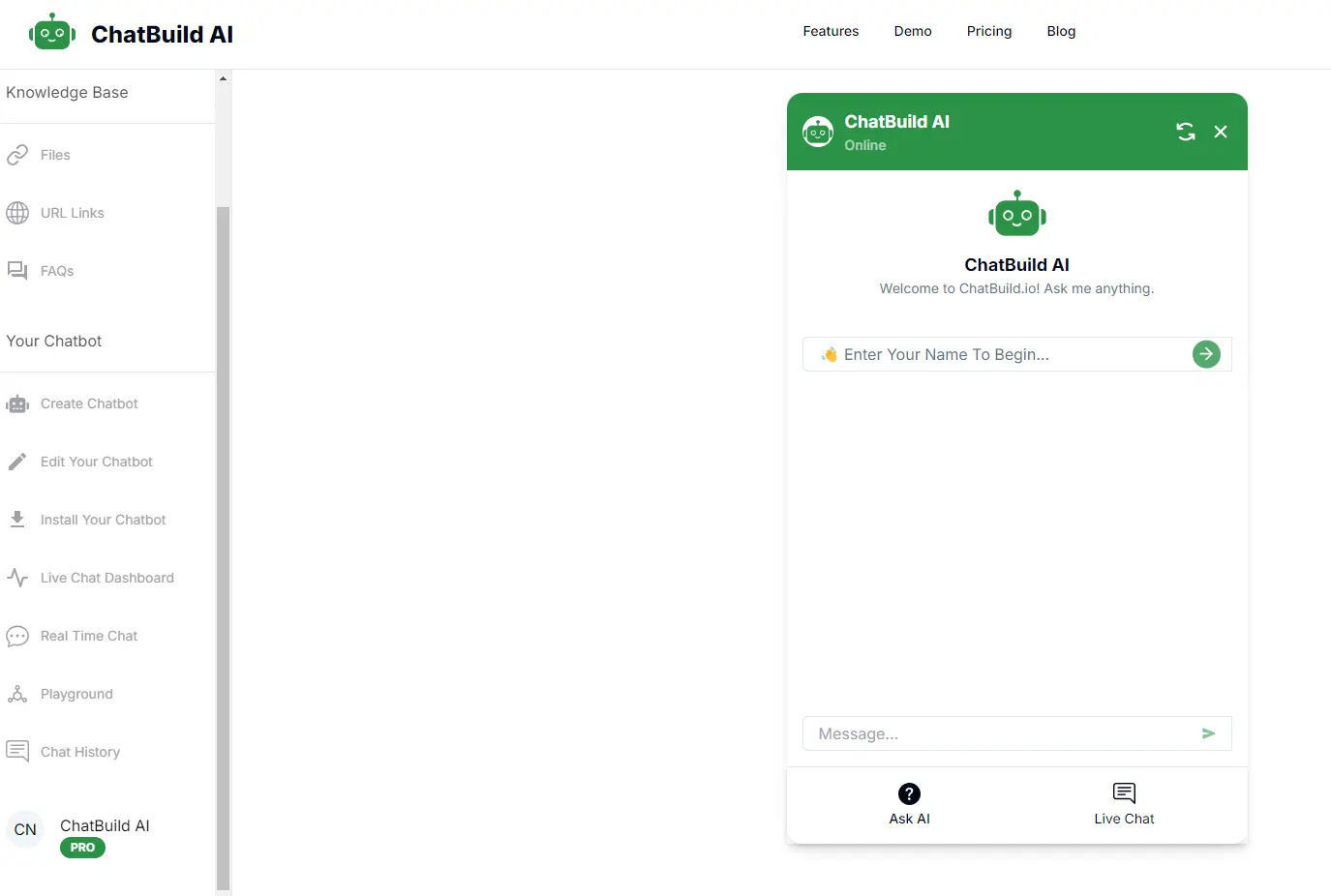Select the Ask AI tab
The width and height of the screenshot is (1331, 896).
909,804
